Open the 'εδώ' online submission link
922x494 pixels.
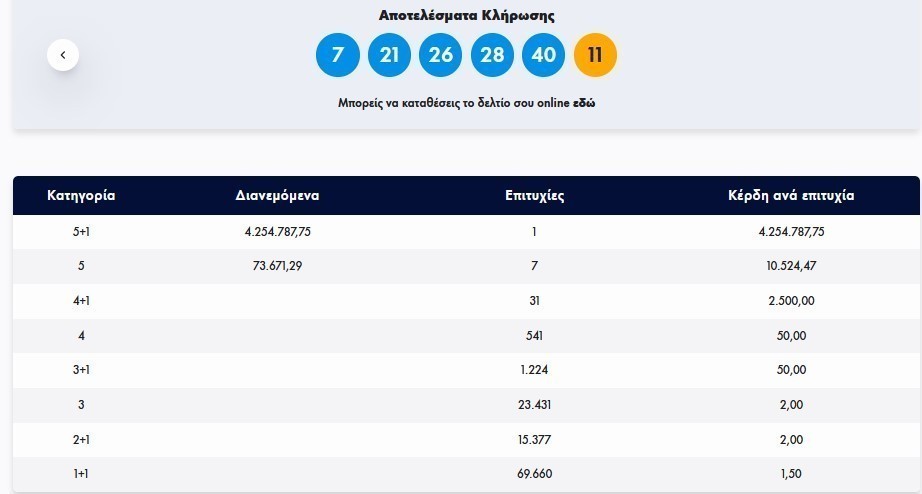coord(584,103)
